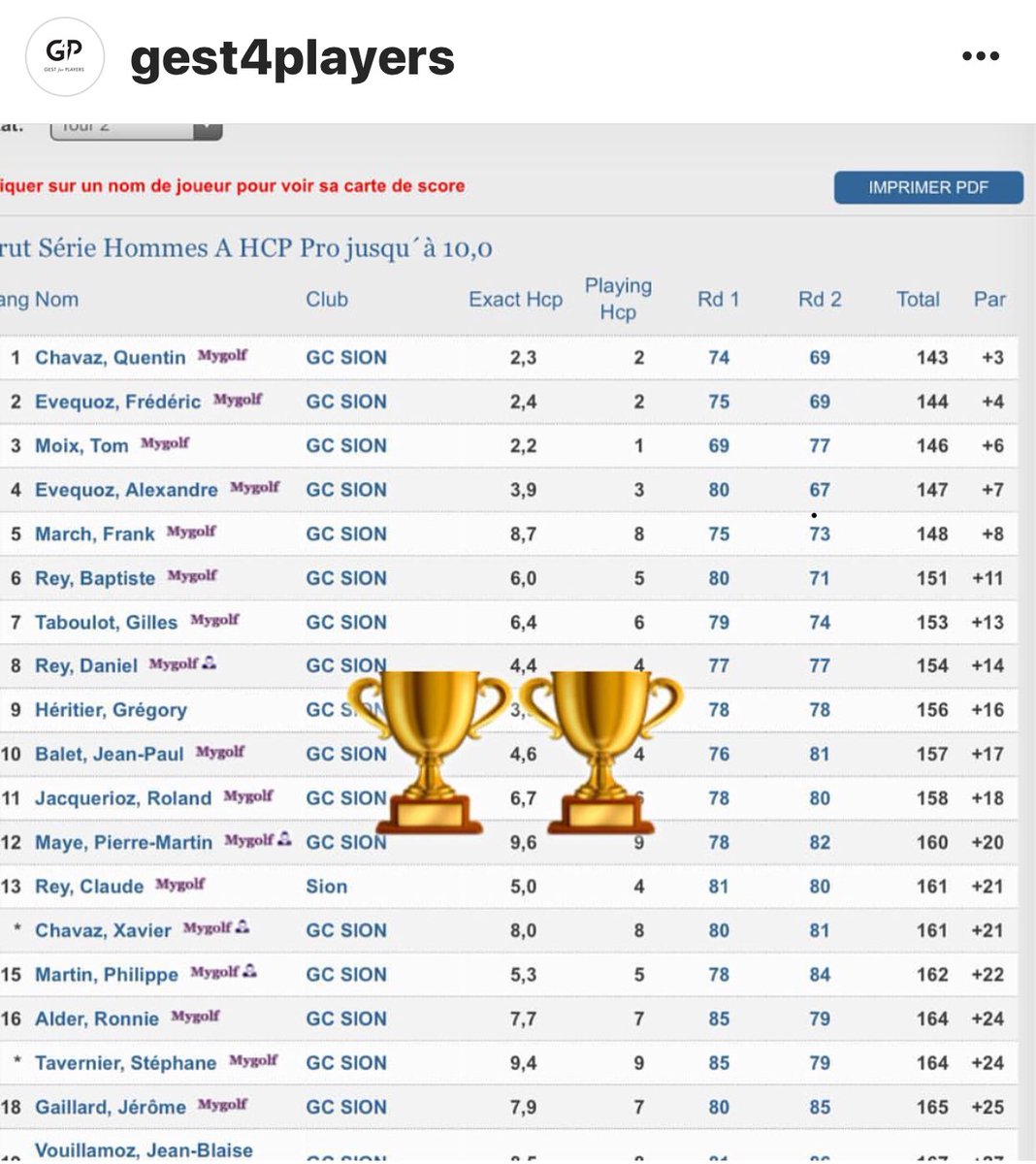Open Gaillard, Jérôme score card
Screen dimensions: 1036x1164
[111, 1107]
